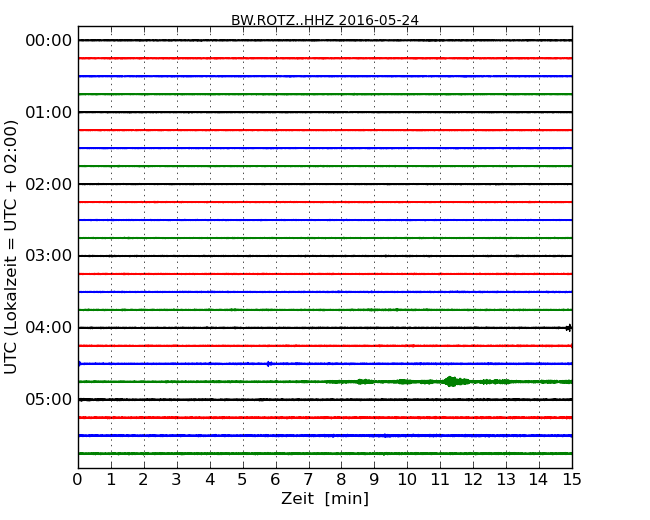Image resolution: width=650 pixels, height=520 pixels.
Task: Click the 02:00 time label
Action: tap(49, 184)
